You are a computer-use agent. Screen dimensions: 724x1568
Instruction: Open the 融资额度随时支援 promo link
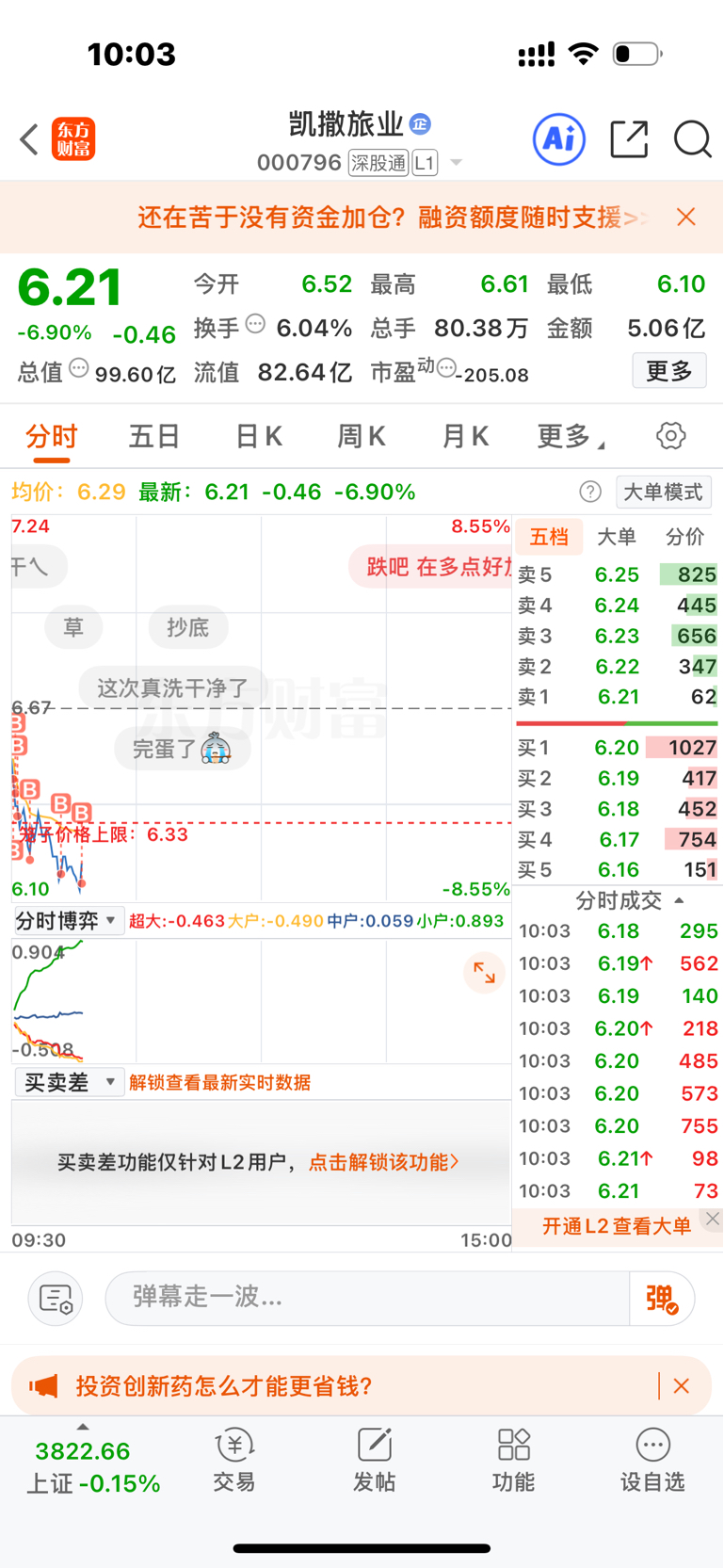click(x=393, y=218)
